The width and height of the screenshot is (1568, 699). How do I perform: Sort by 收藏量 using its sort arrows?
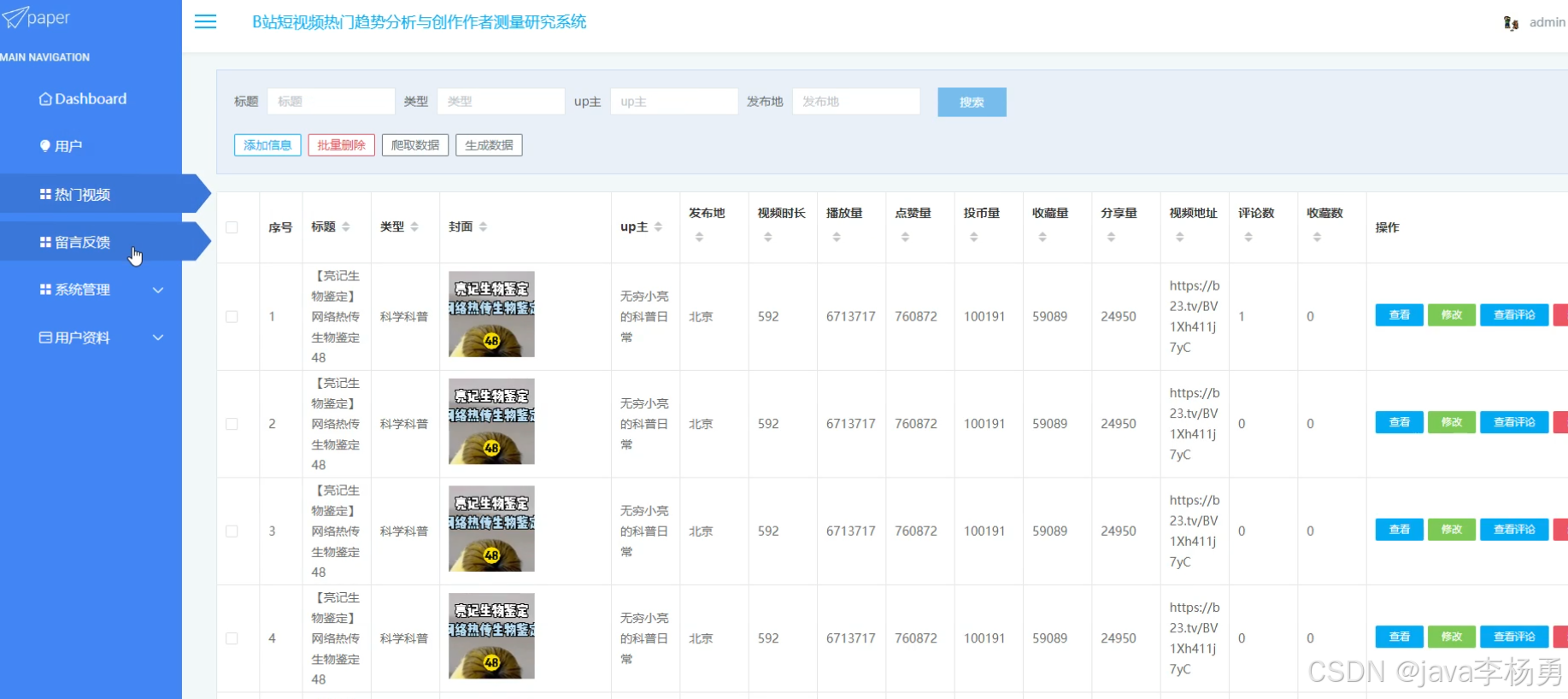(1042, 237)
